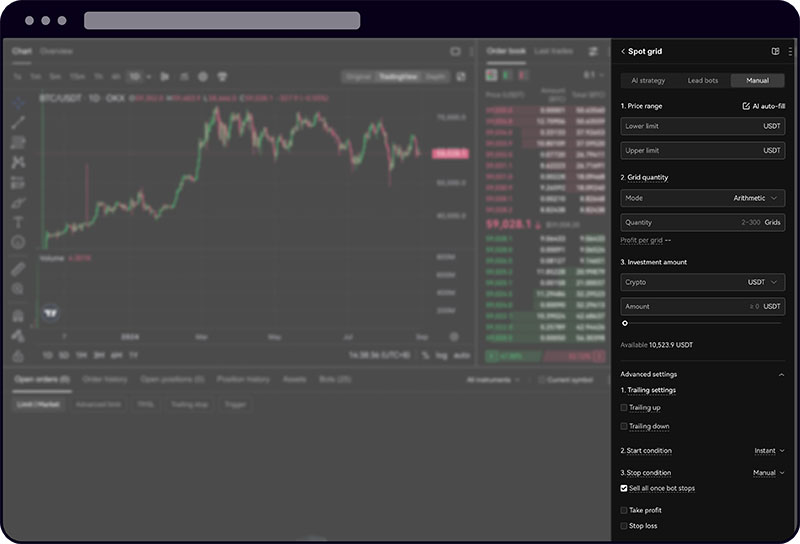Select the text tool in chart toolbar
The image size is (800, 544).
click(18, 222)
